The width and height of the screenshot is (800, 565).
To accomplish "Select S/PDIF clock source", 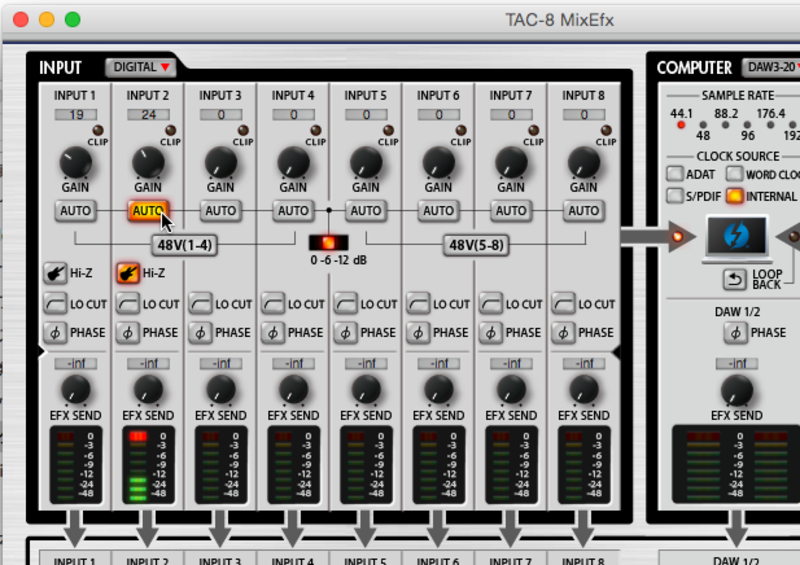I will click(675, 196).
